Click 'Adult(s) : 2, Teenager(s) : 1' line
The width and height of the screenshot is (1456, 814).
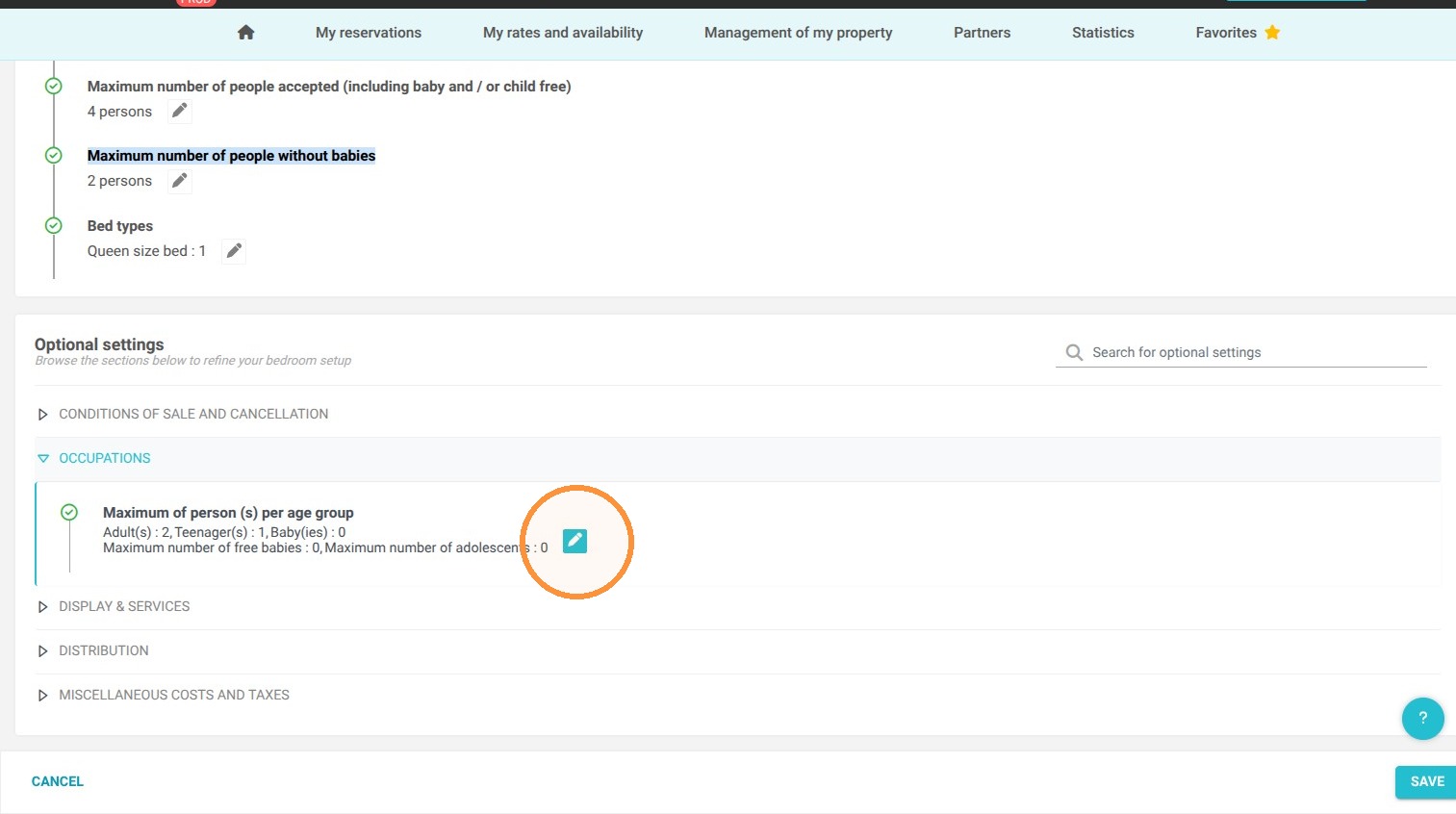pyautogui.click(x=224, y=532)
